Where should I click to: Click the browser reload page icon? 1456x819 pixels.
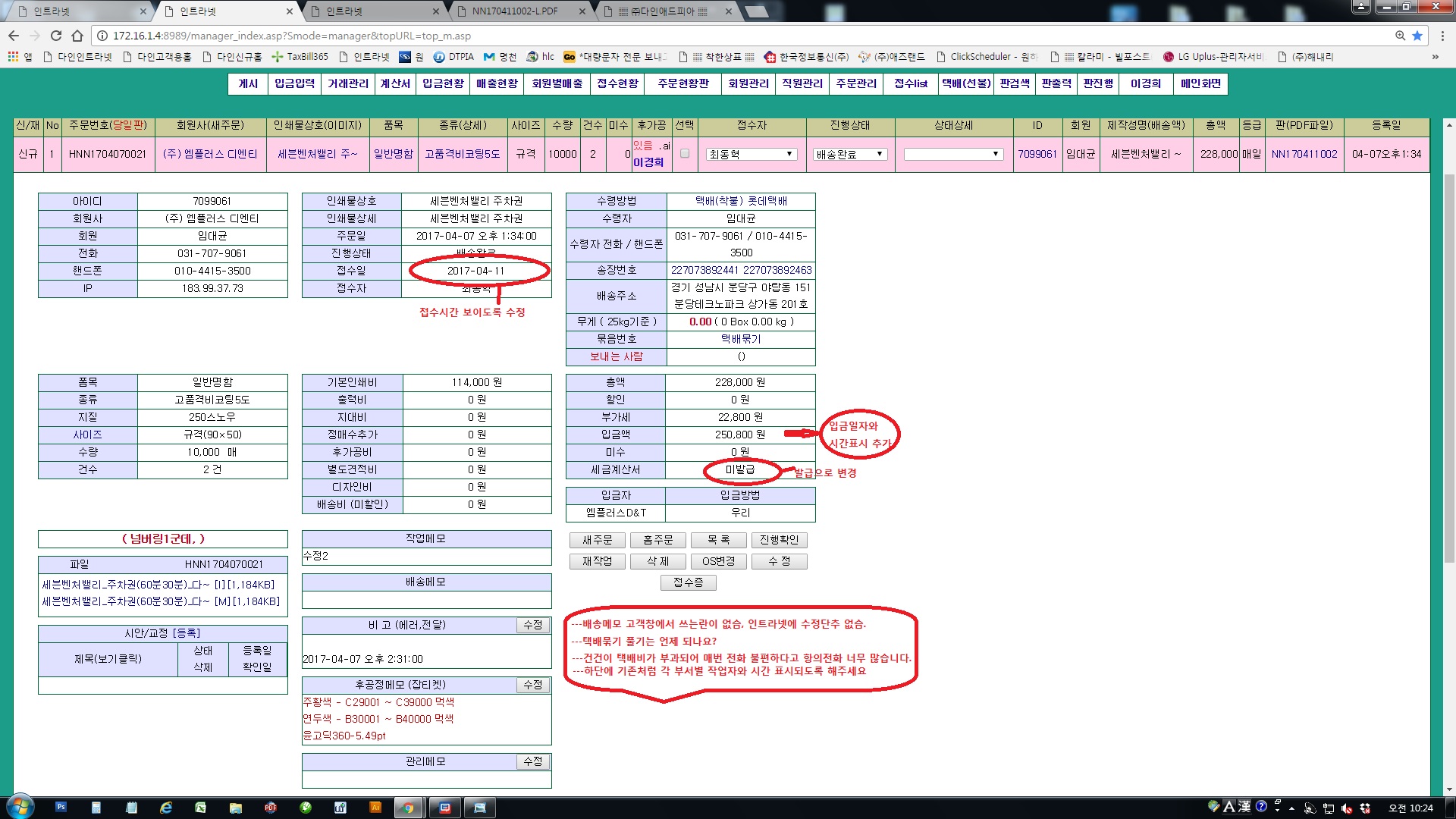pyautogui.click(x=55, y=36)
